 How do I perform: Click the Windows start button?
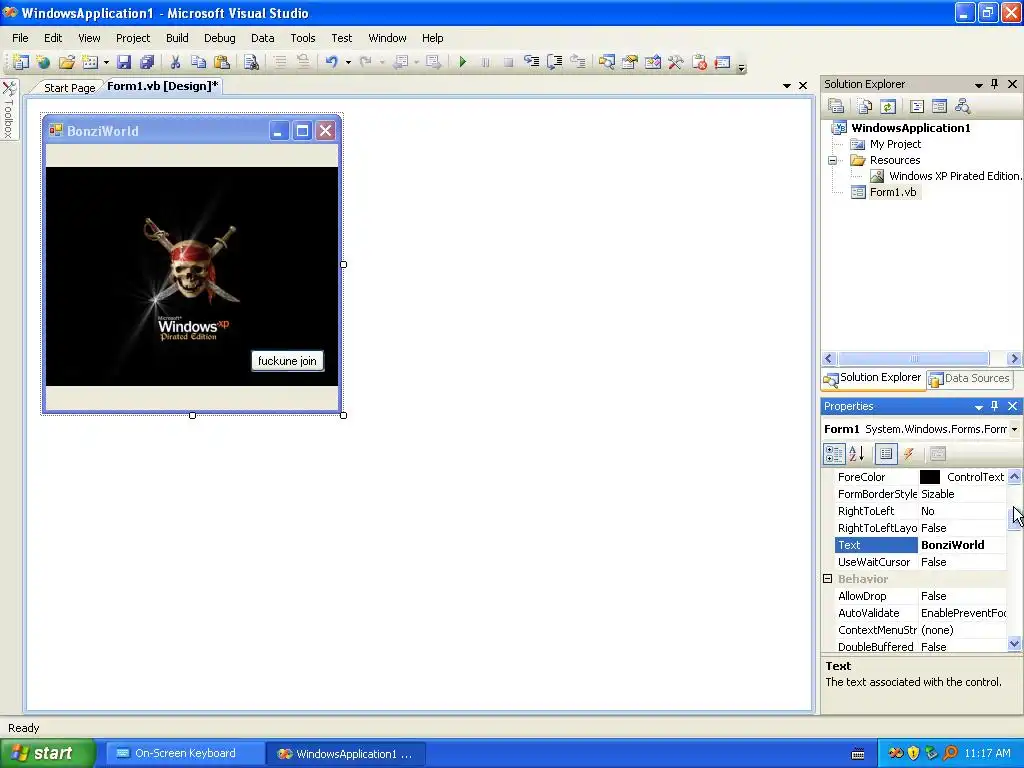pyautogui.click(x=47, y=753)
